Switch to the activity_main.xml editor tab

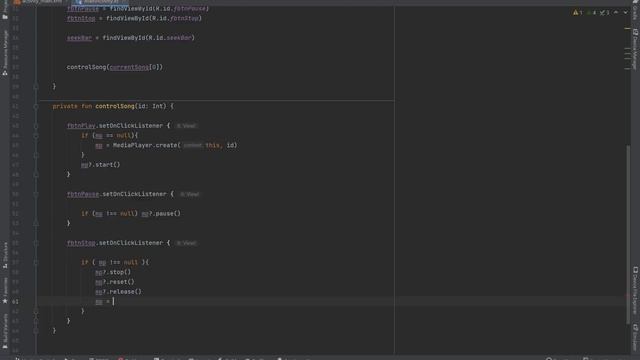[39, 2]
